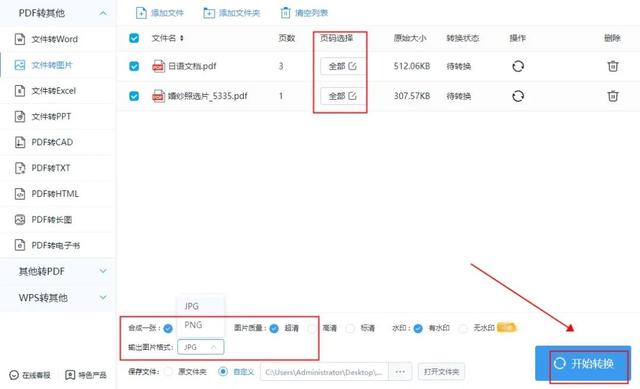Select 高清 image quality
Screen dimensions: 640x389
click(x=312, y=328)
